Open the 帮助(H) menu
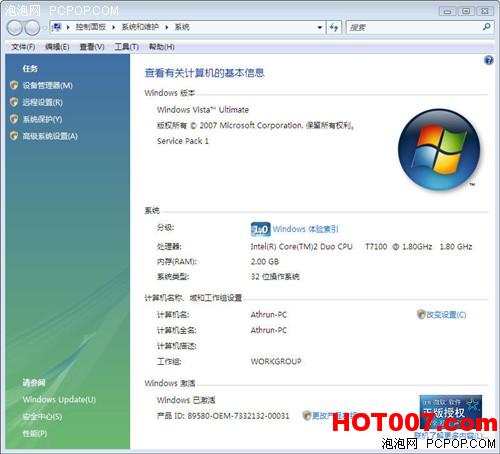Image resolution: width=500 pixels, height=454 pixels. (161, 47)
